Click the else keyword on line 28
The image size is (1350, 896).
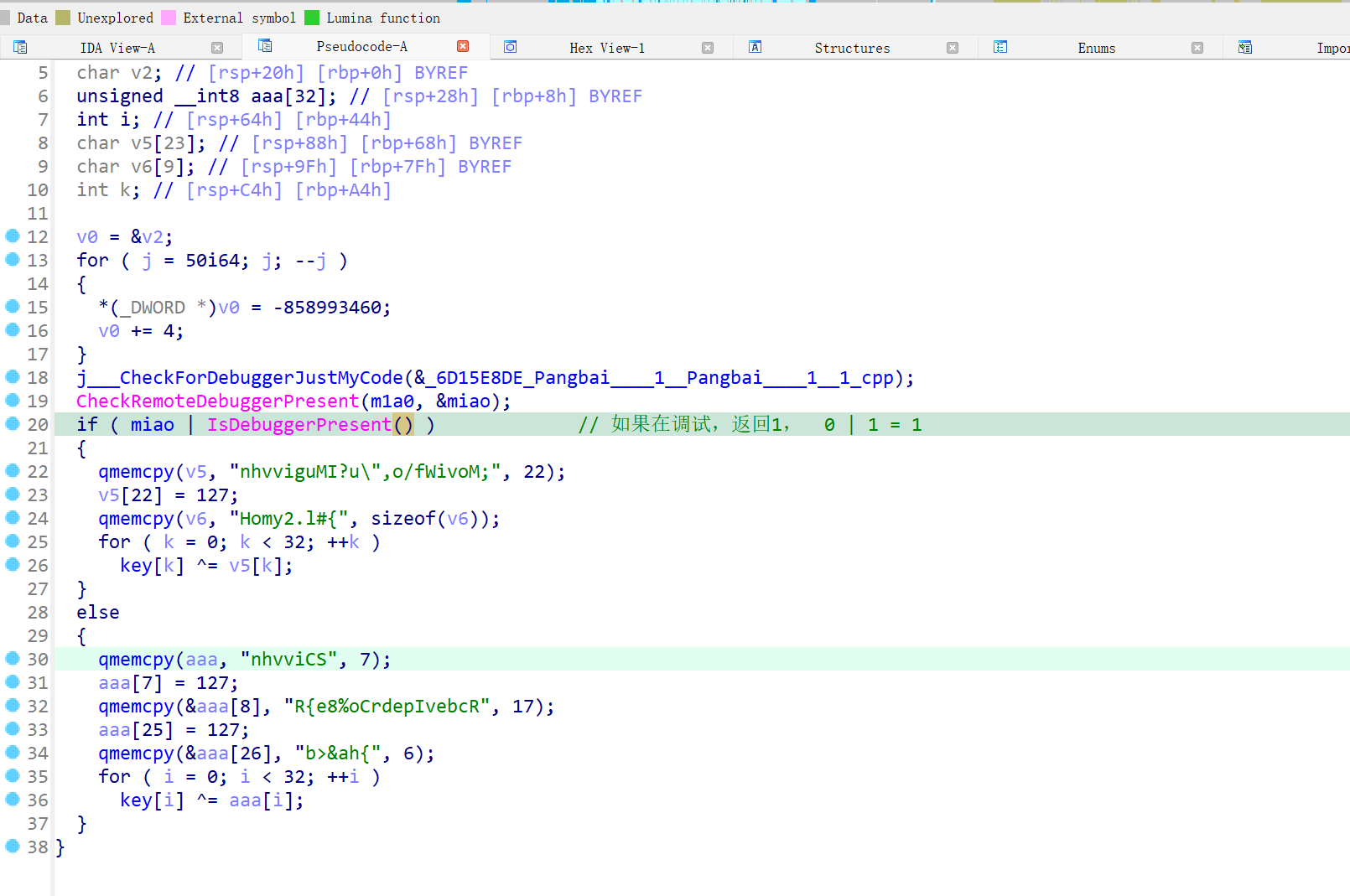(x=98, y=613)
